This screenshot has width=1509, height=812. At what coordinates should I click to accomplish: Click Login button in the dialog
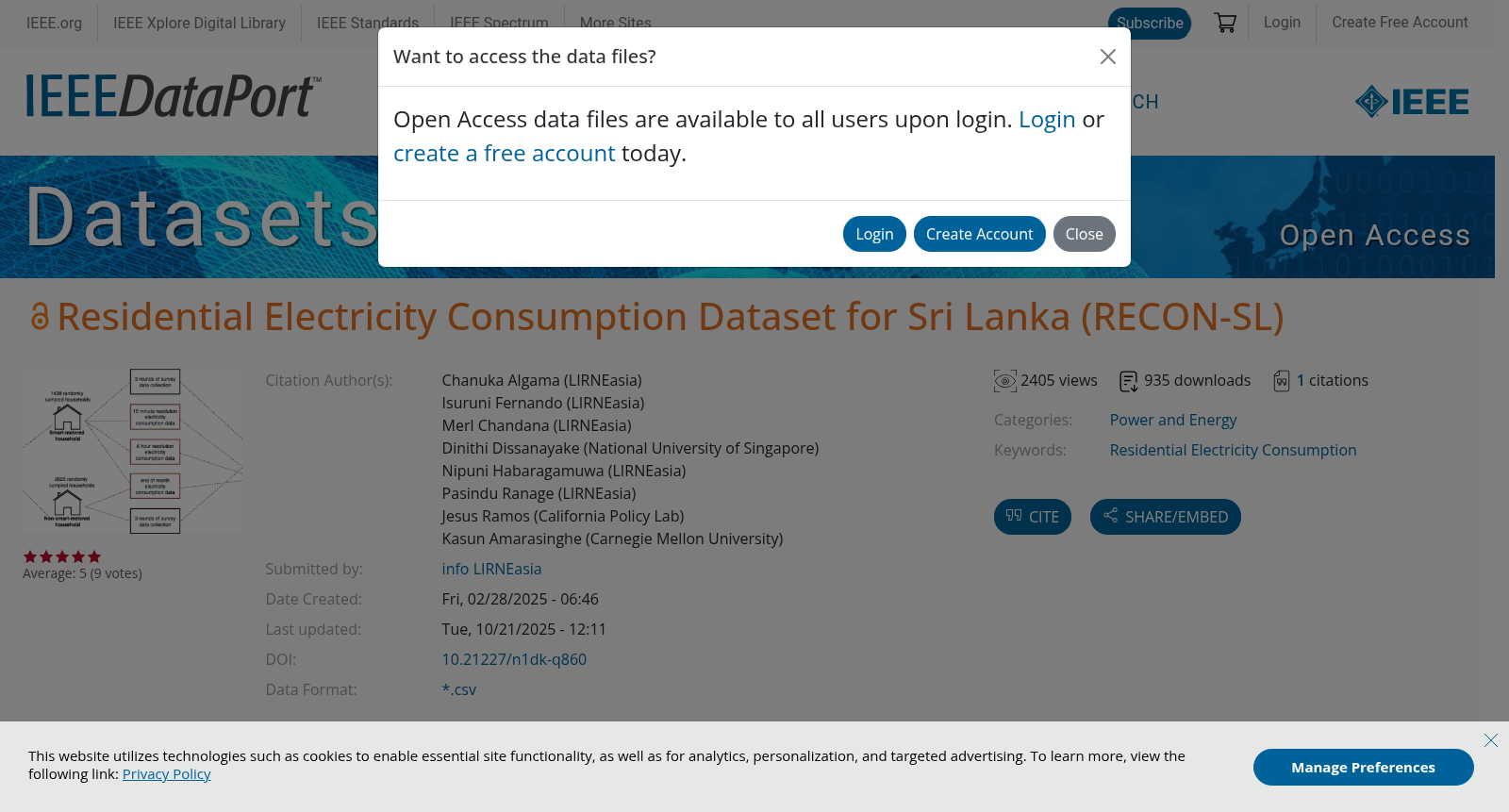874,234
